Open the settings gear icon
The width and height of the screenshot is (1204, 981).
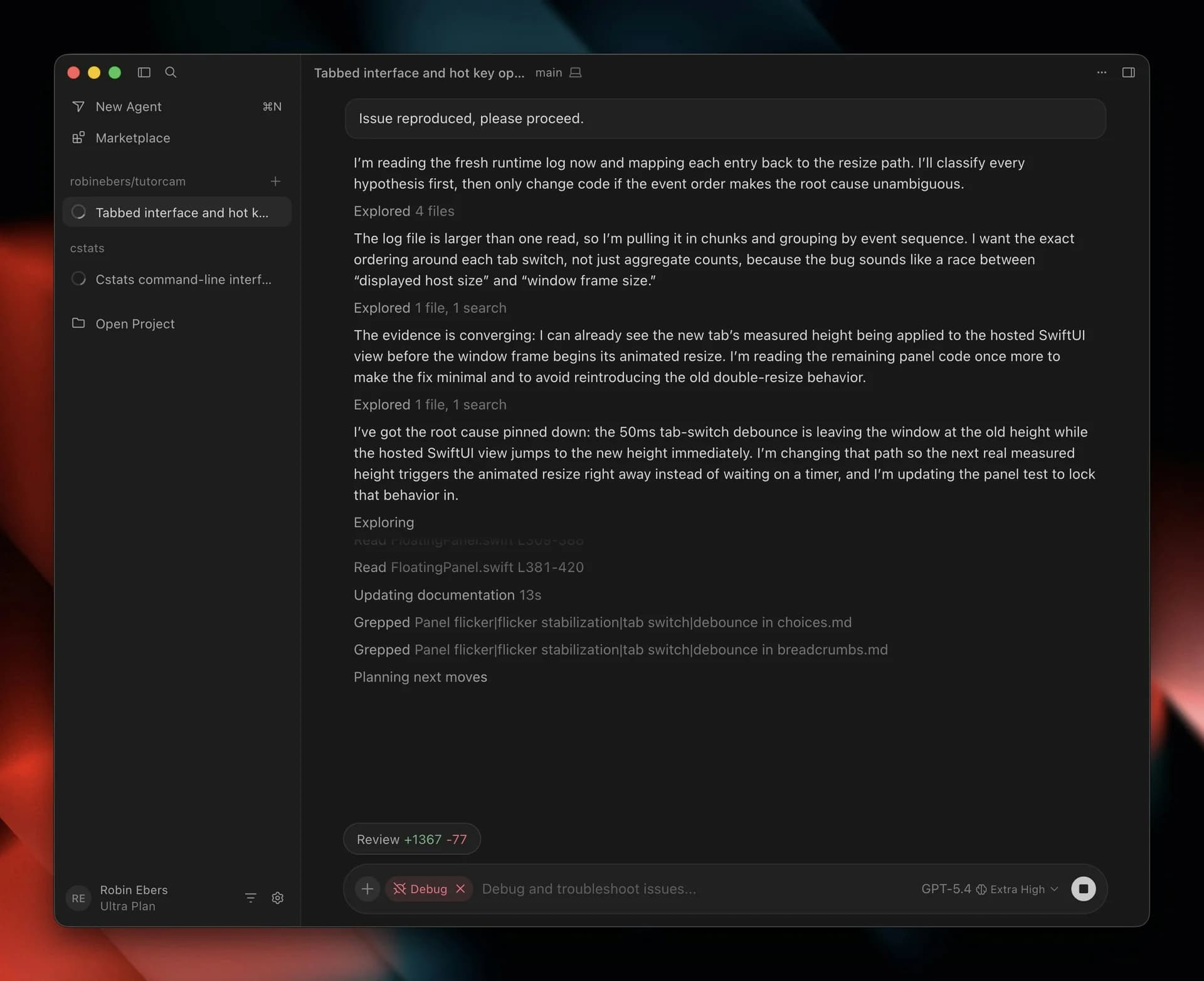click(x=278, y=898)
